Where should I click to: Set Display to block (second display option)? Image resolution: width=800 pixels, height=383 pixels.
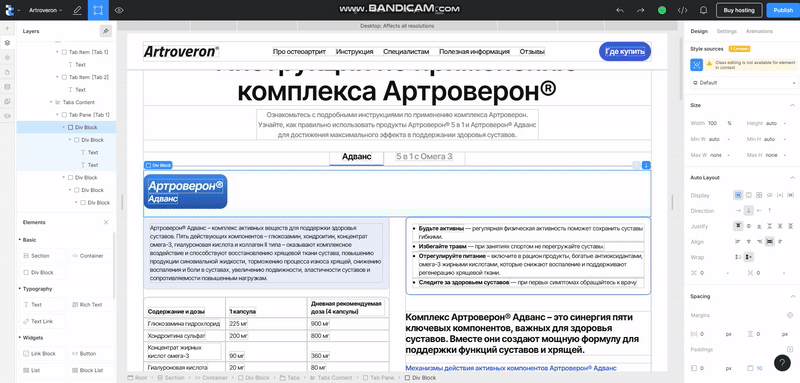(748, 195)
